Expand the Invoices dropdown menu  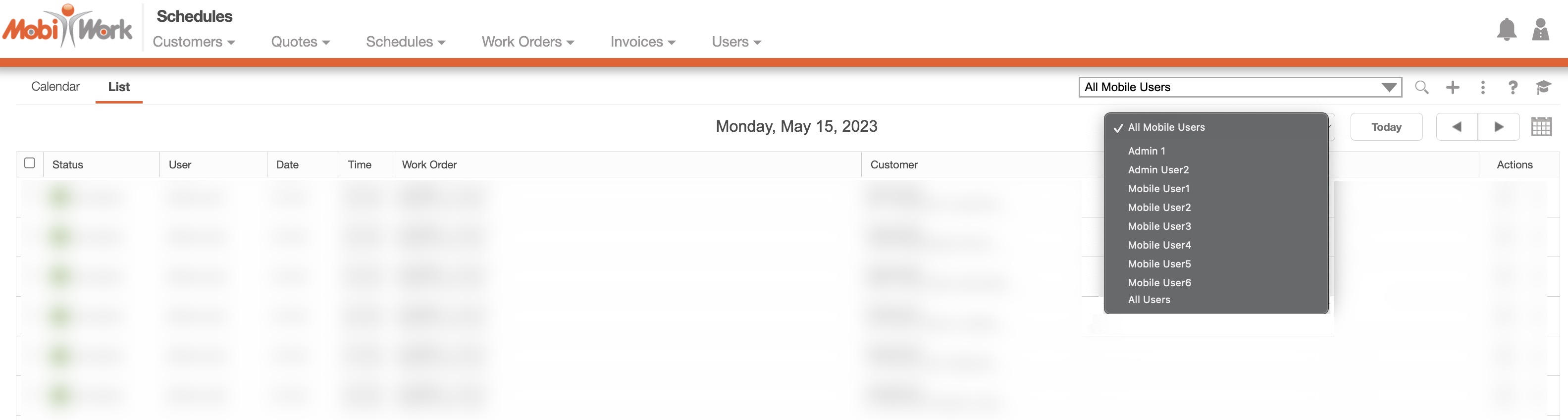(x=642, y=42)
